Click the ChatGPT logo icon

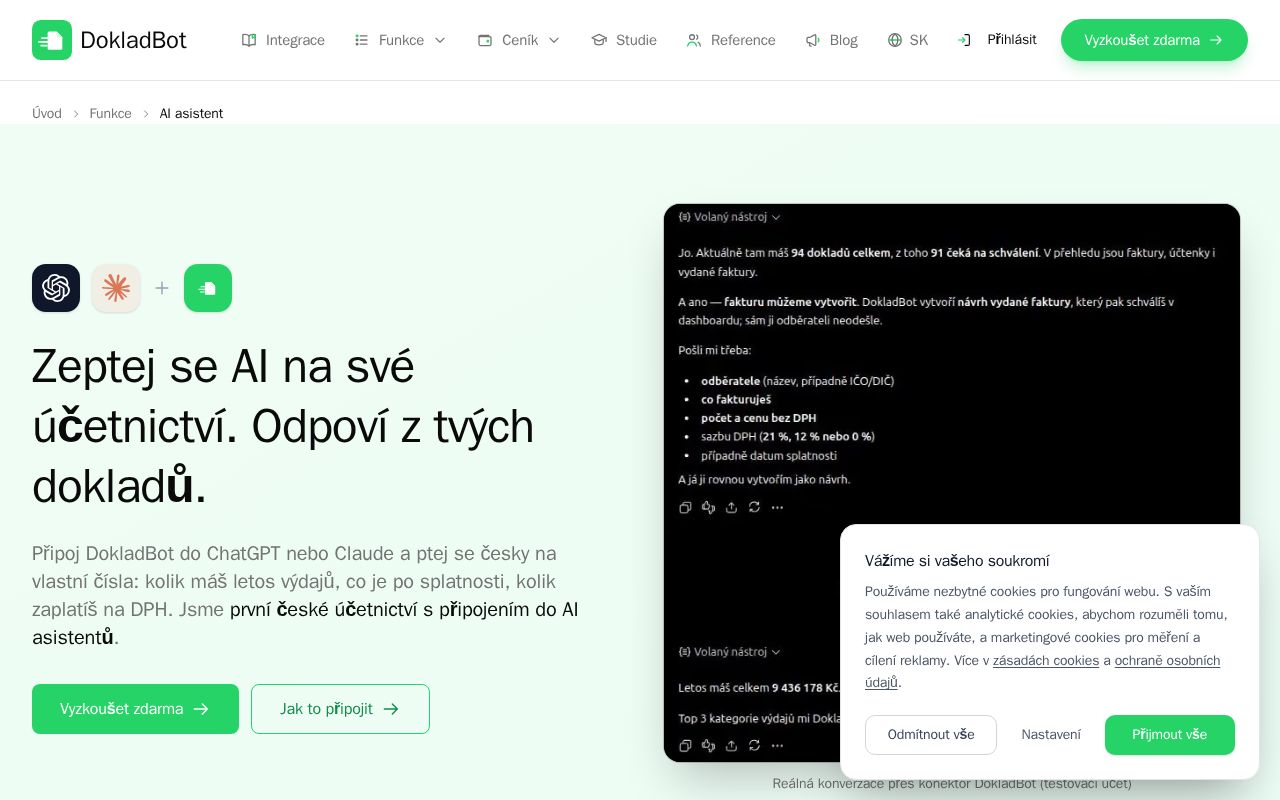click(56, 288)
